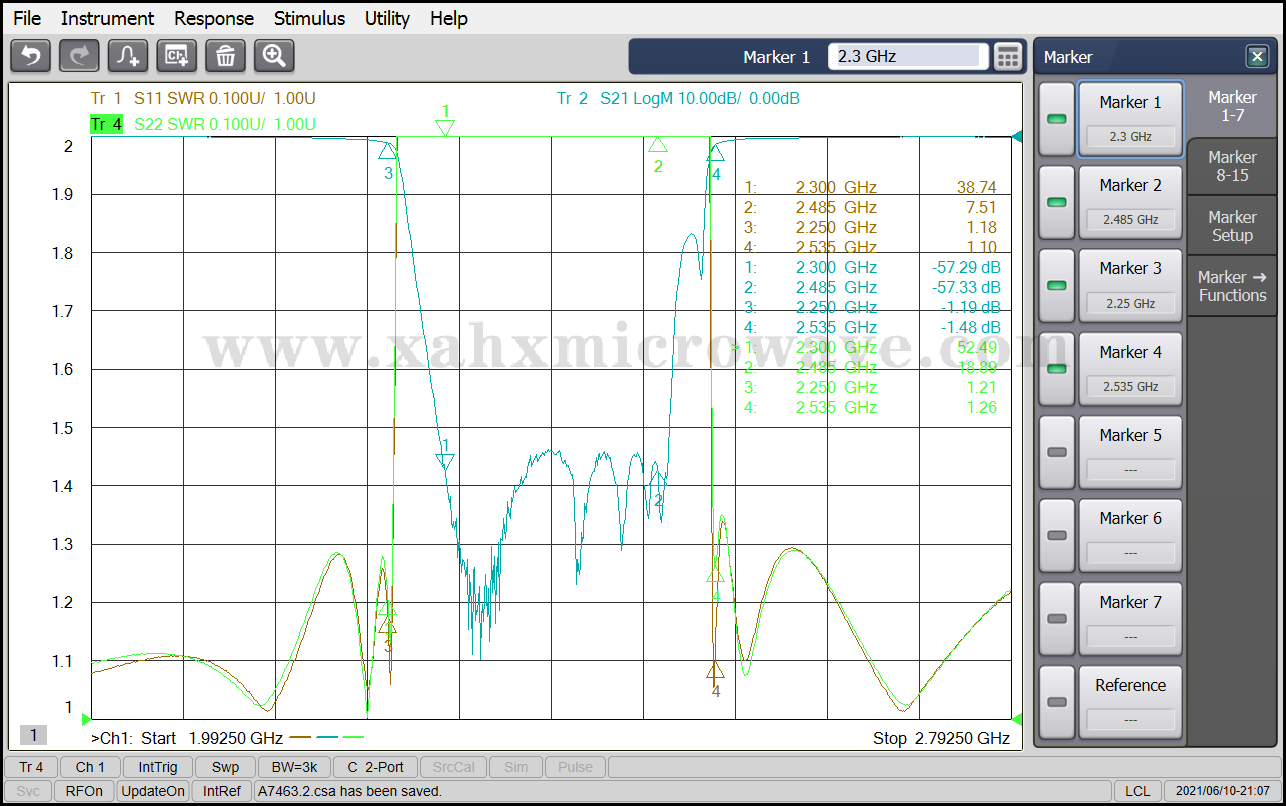Screen dimensions: 1286x806
Task: Click trace marker 2 triangle at top
Action: (657, 145)
